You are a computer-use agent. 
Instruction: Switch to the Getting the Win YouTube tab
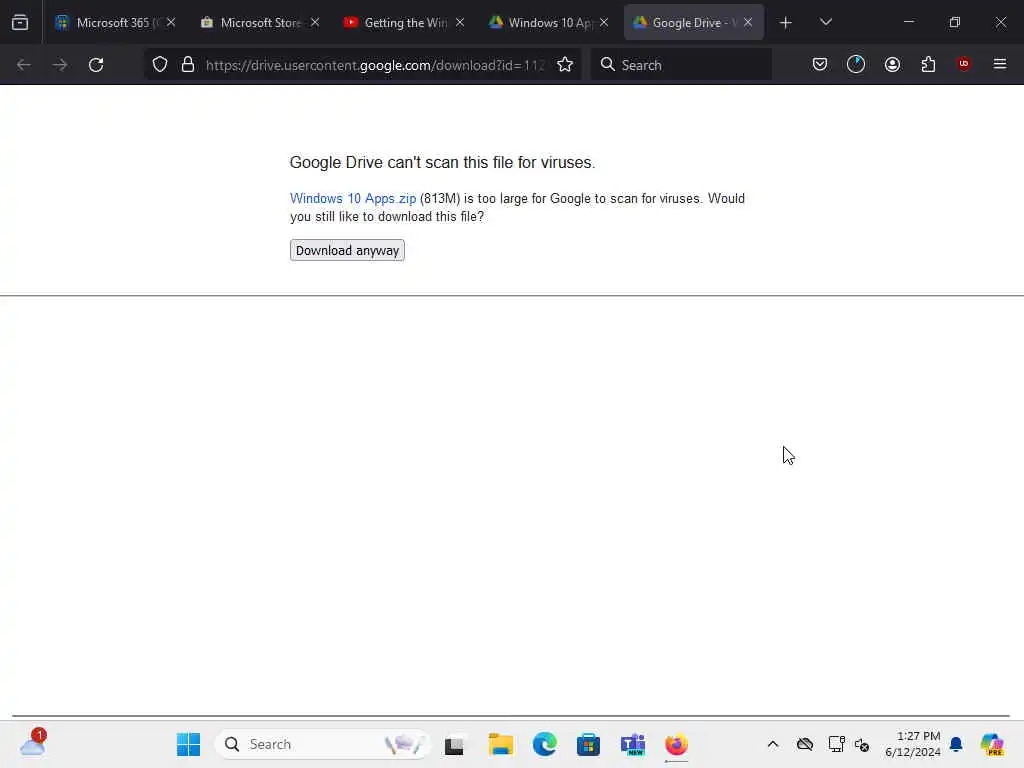404,22
